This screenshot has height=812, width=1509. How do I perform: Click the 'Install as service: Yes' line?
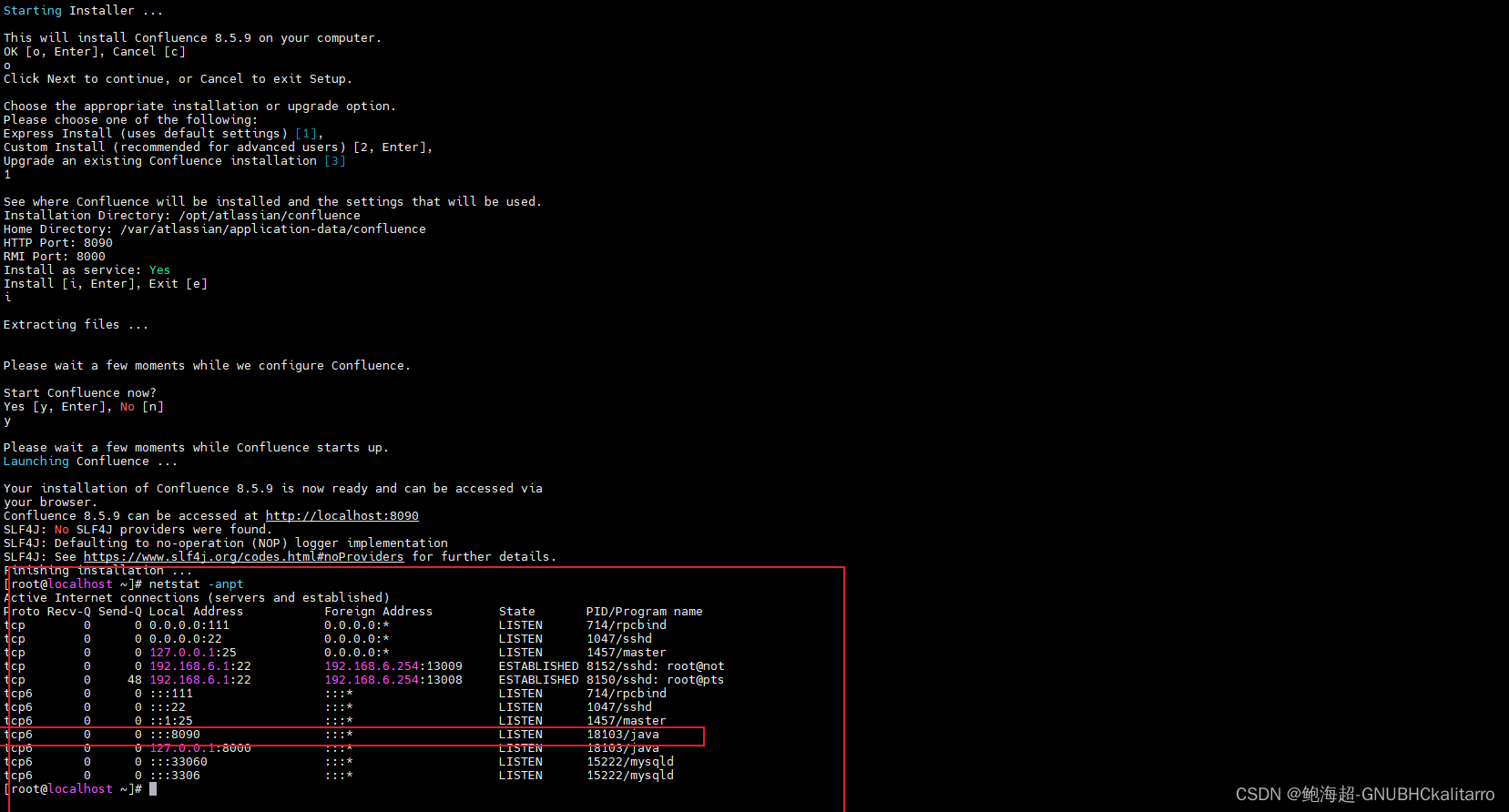(87, 269)
